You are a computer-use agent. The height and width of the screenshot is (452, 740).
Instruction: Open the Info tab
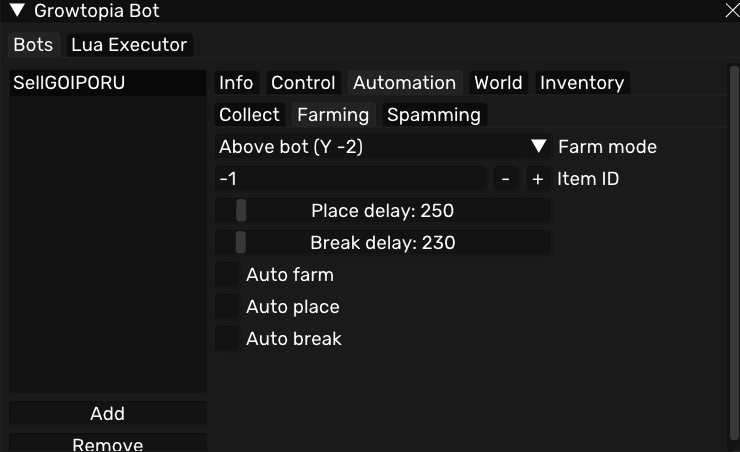click(x=236, y=83)
